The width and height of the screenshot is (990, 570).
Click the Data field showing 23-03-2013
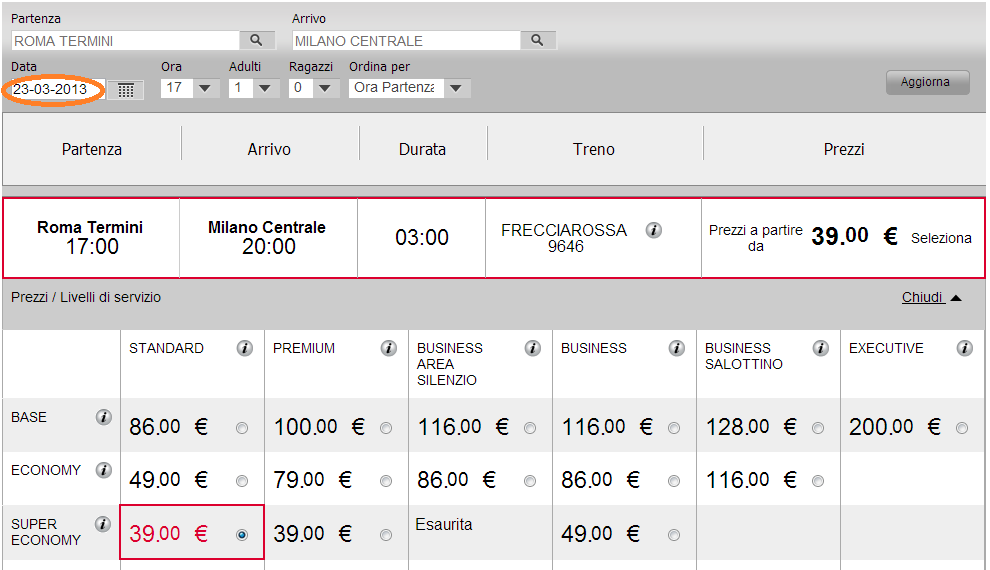(56, 89)
